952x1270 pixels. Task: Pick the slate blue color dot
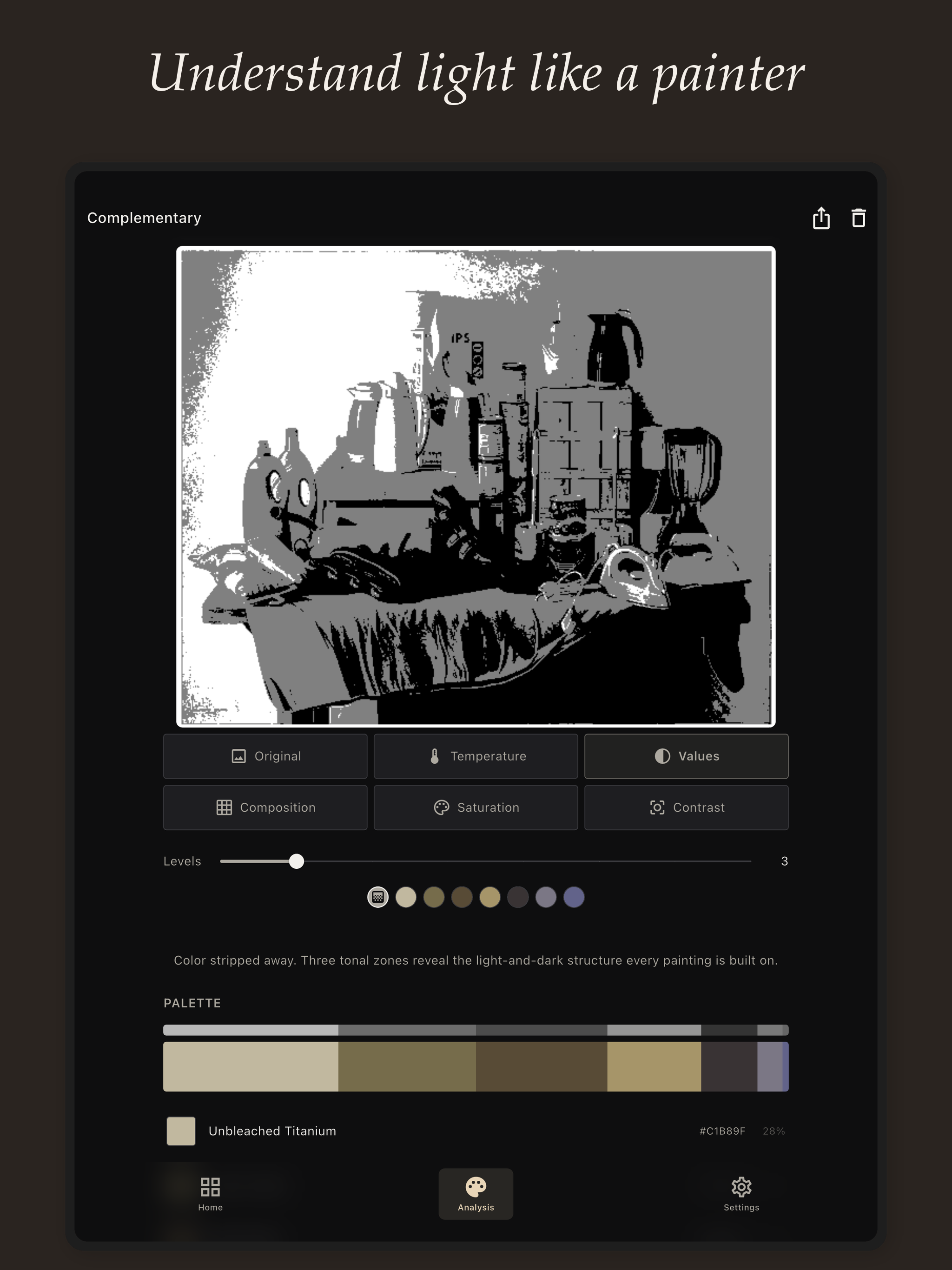point(574,897)
